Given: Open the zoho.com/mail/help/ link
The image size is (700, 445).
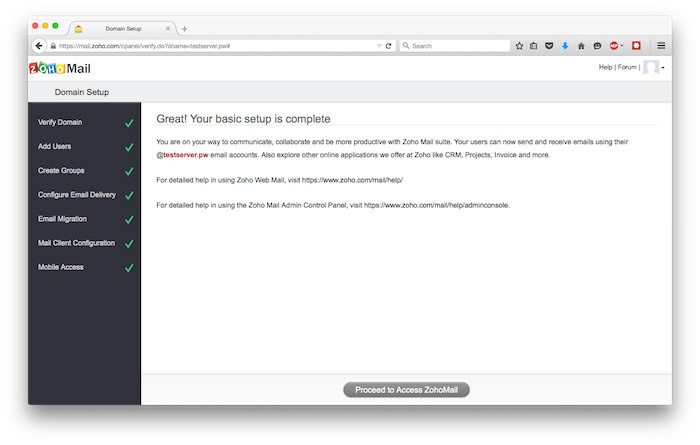Looking at the screenshot, I should tap(352, 180).
